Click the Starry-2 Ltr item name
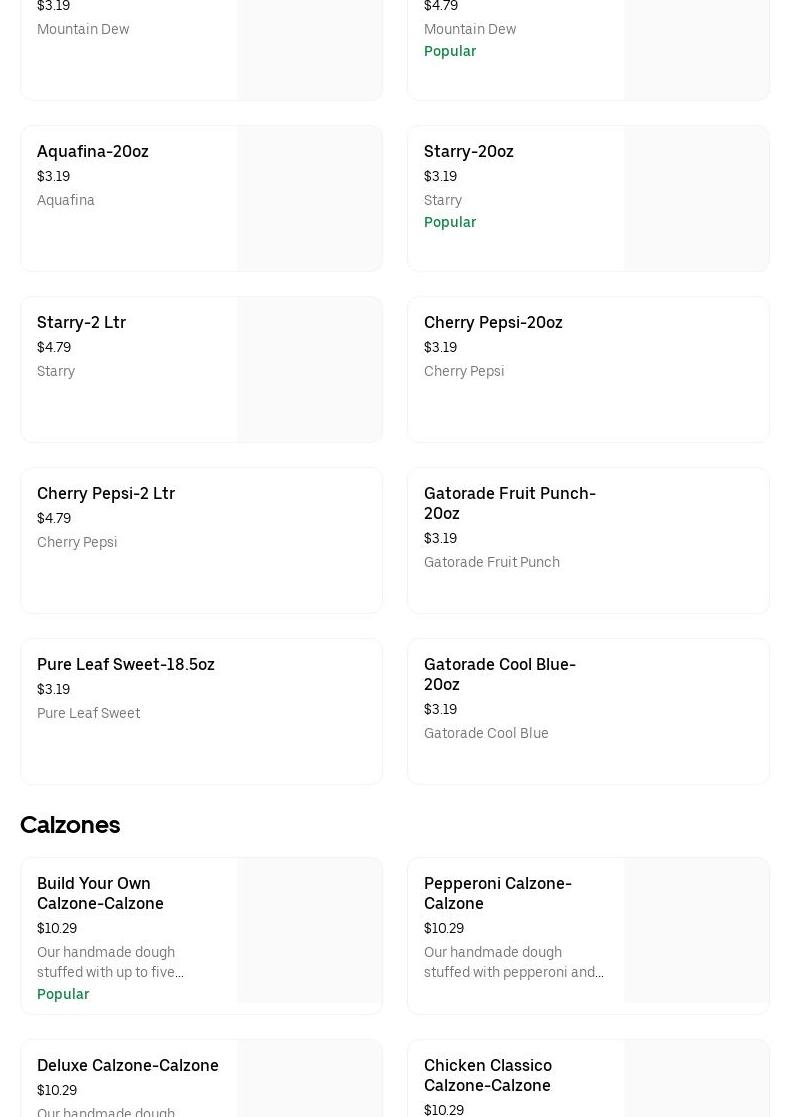The height and width of the screenshot is (1117, 804). [x=81, y=323]
